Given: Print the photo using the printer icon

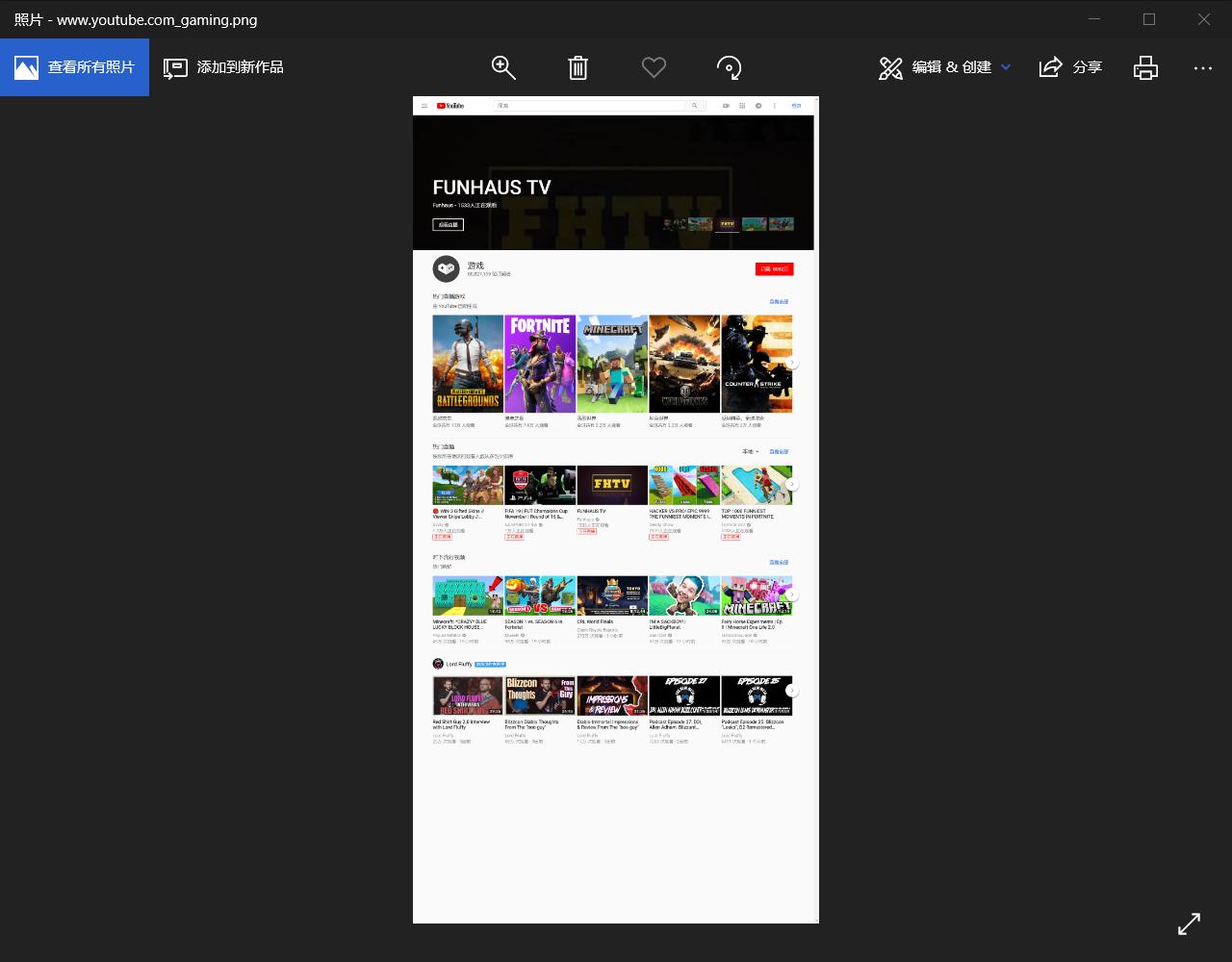Looking at the screenshot, I should [x=1145, y=67].
